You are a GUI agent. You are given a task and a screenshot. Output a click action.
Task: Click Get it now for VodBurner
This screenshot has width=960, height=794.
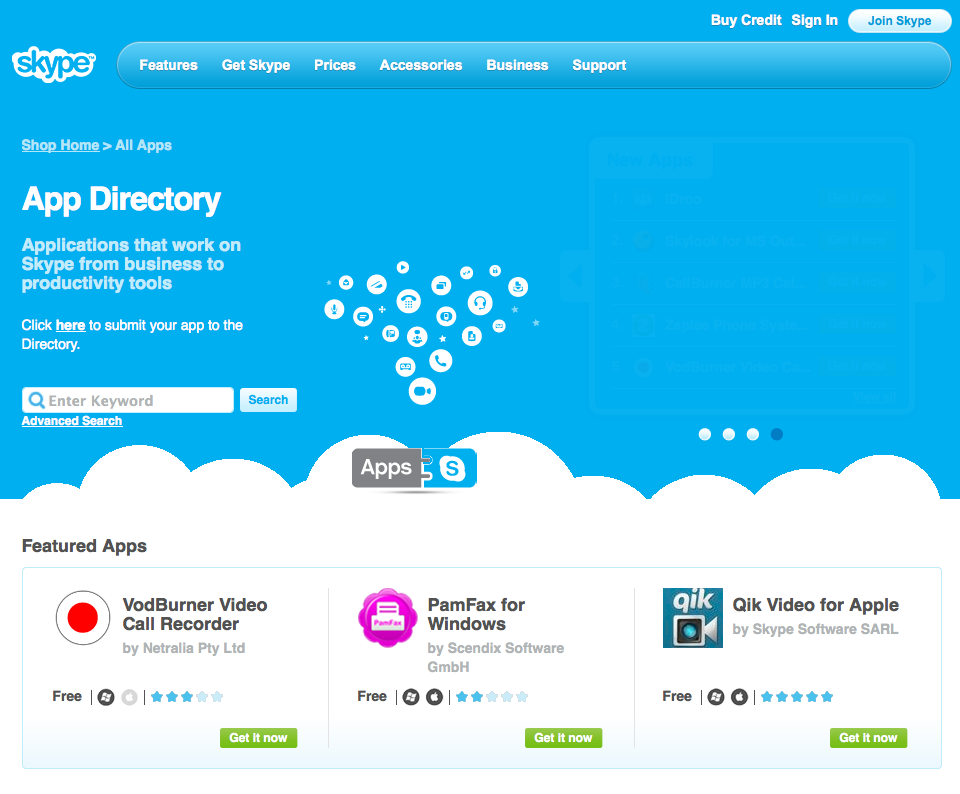[x=258, y=738]
